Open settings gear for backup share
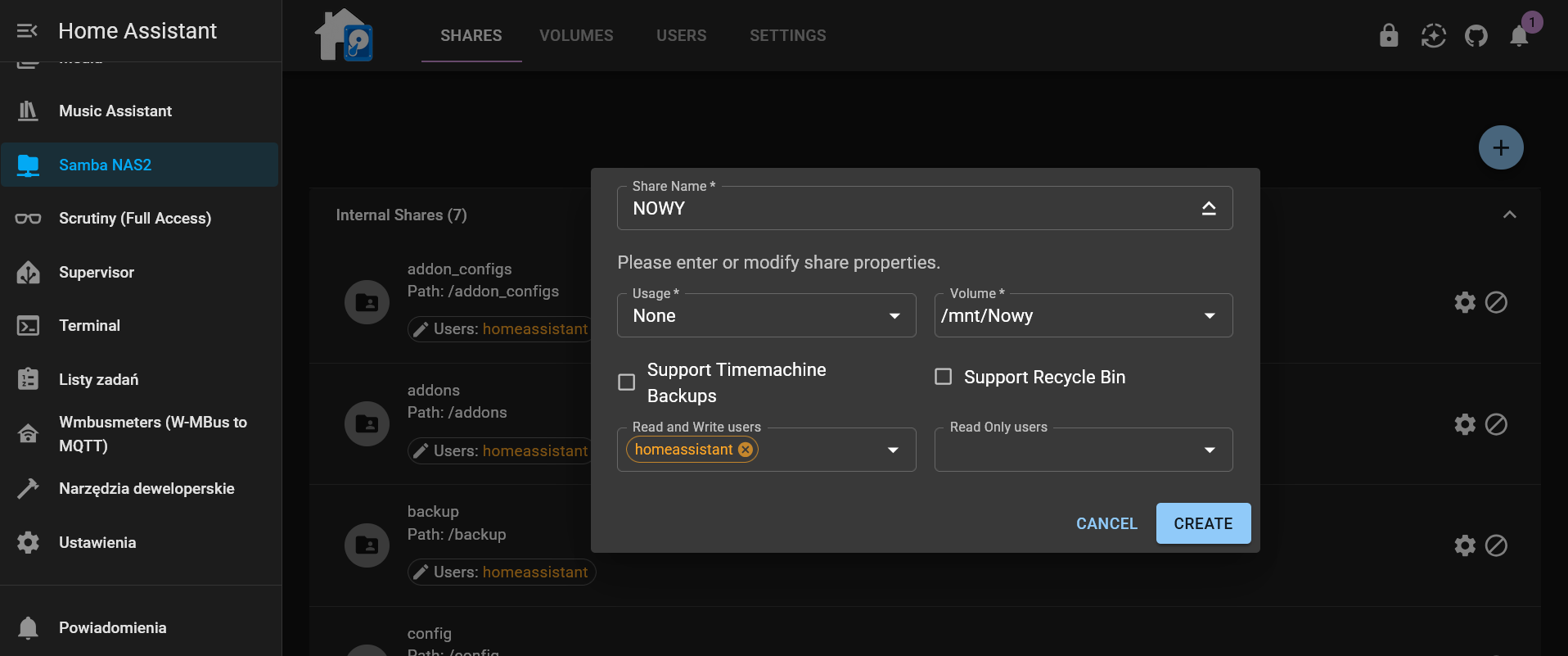This screenshot has height=656, width=1568. click(1465, 545)
